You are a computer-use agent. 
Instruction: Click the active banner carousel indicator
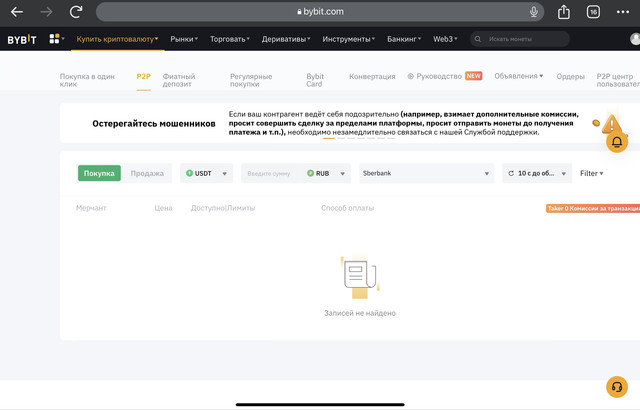pos(329,138)
